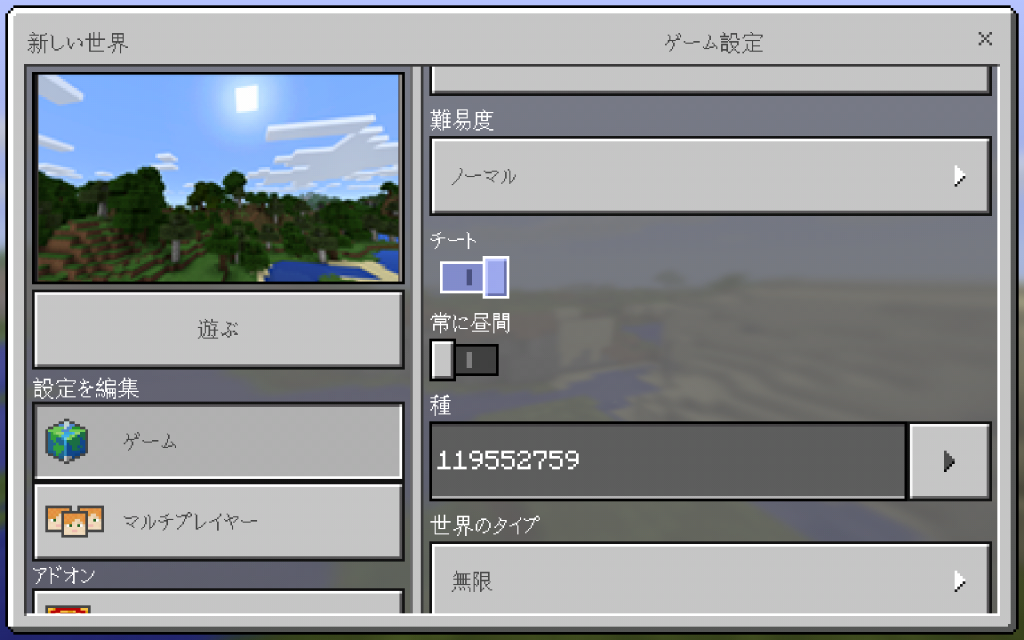
Task: Click the three-faces multiplayer icon
Action: point(74,520)
